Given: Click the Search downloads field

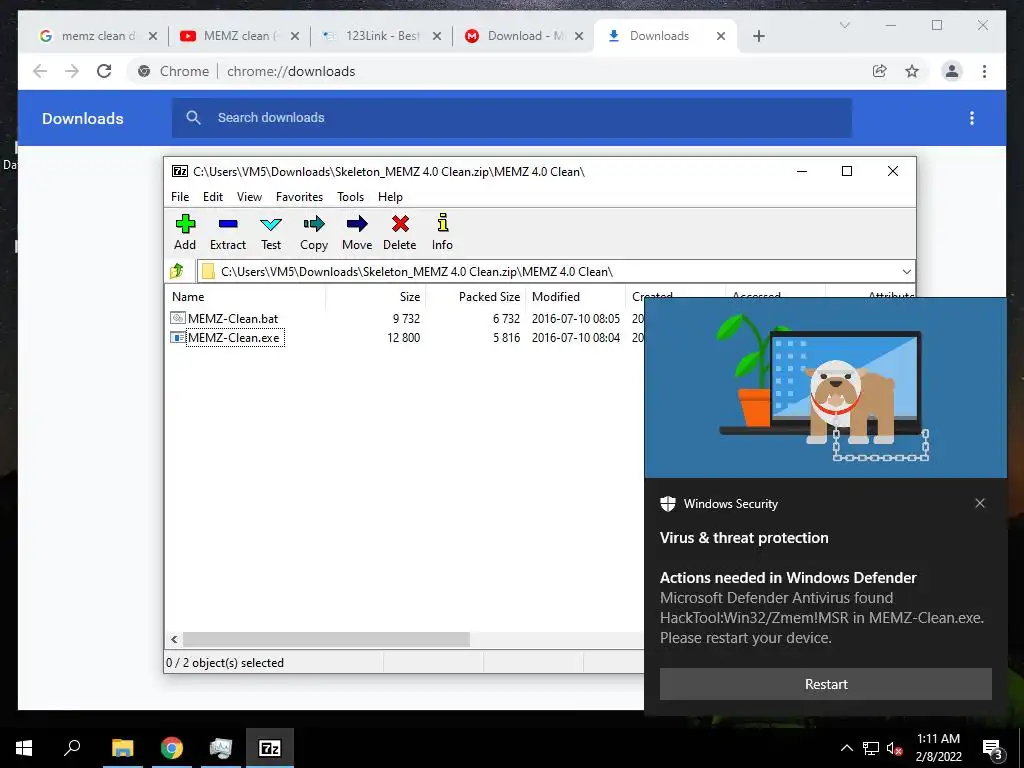Looking at the screenshot, I should [512, 118].
